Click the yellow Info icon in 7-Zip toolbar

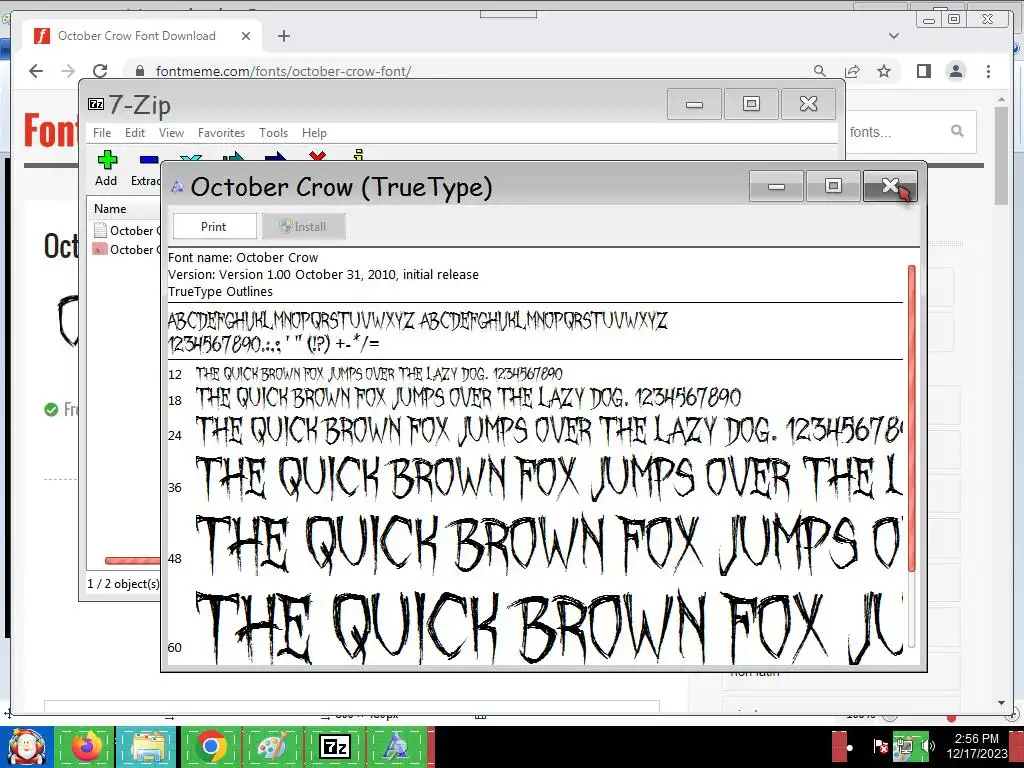click(x=358, y=155)
